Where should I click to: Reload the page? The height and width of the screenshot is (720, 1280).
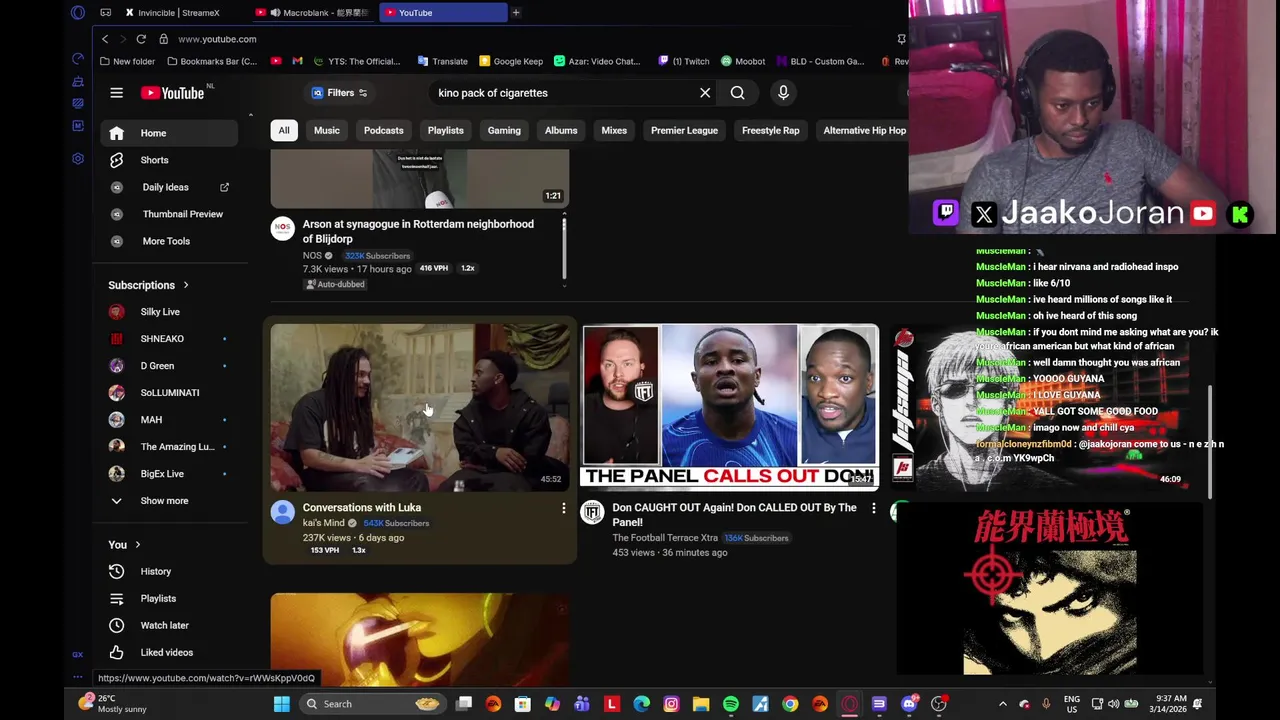[141, 39]
